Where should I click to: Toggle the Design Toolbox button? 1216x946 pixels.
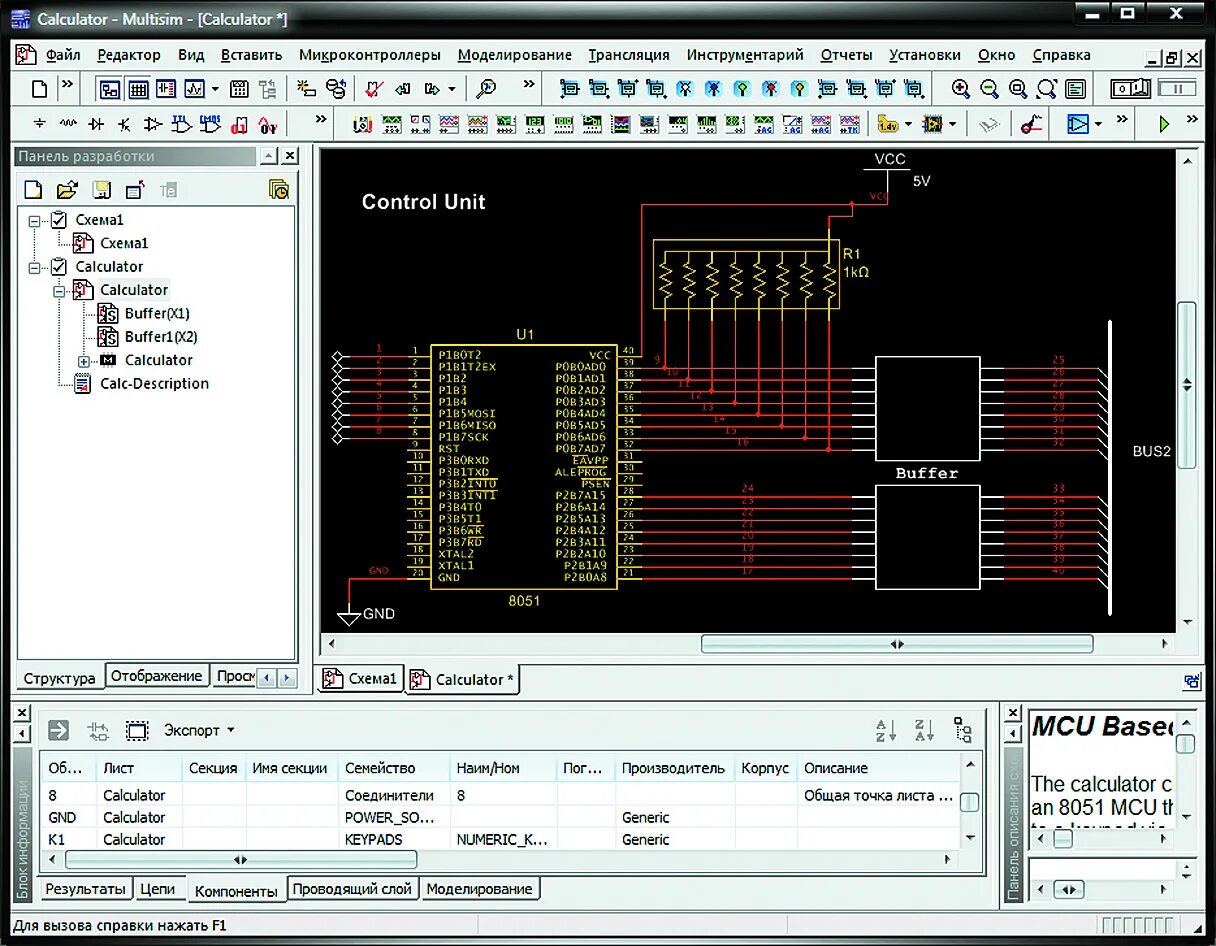[x=110, y=89]
